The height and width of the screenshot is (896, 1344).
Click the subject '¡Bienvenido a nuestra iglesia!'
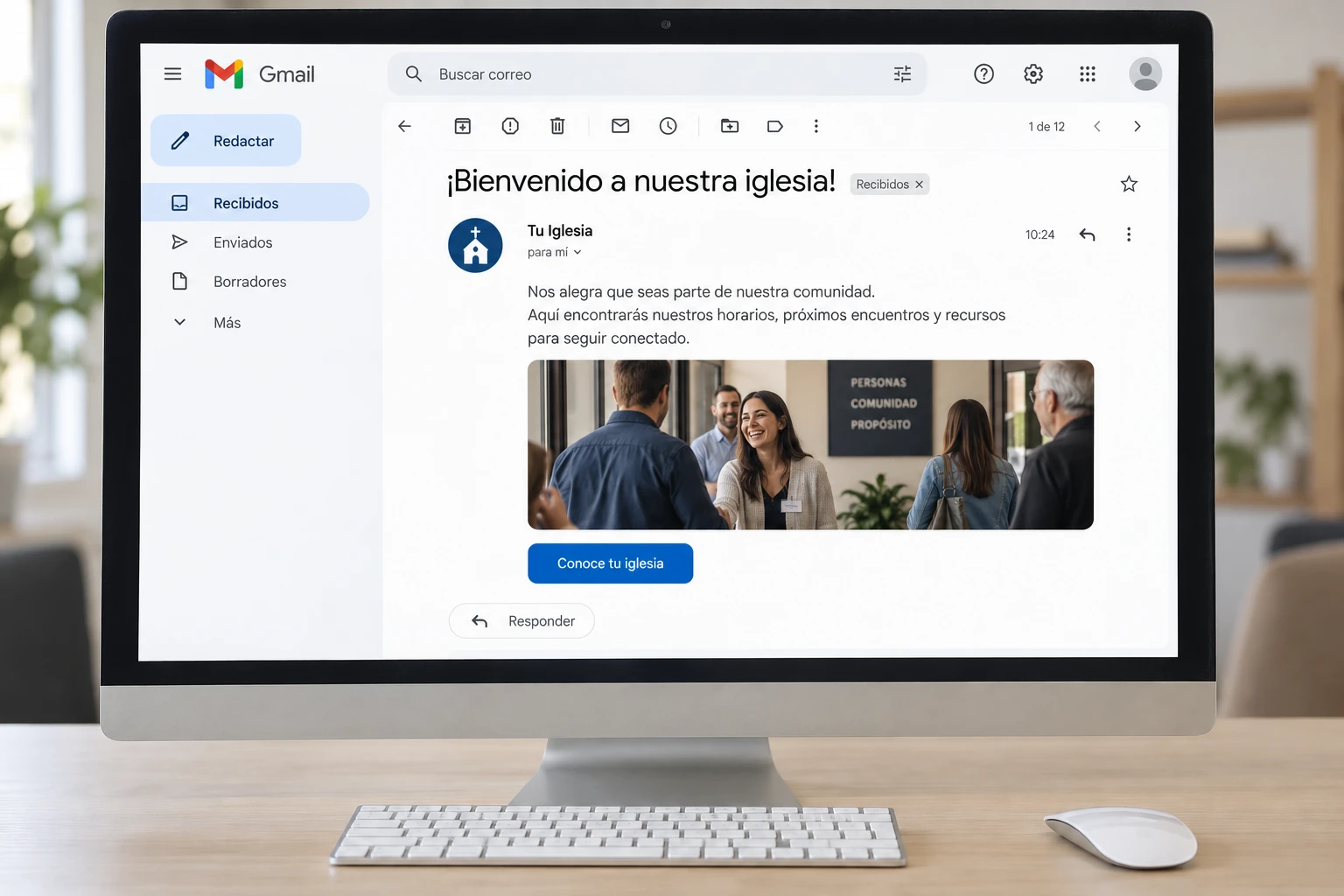(641, 181)
